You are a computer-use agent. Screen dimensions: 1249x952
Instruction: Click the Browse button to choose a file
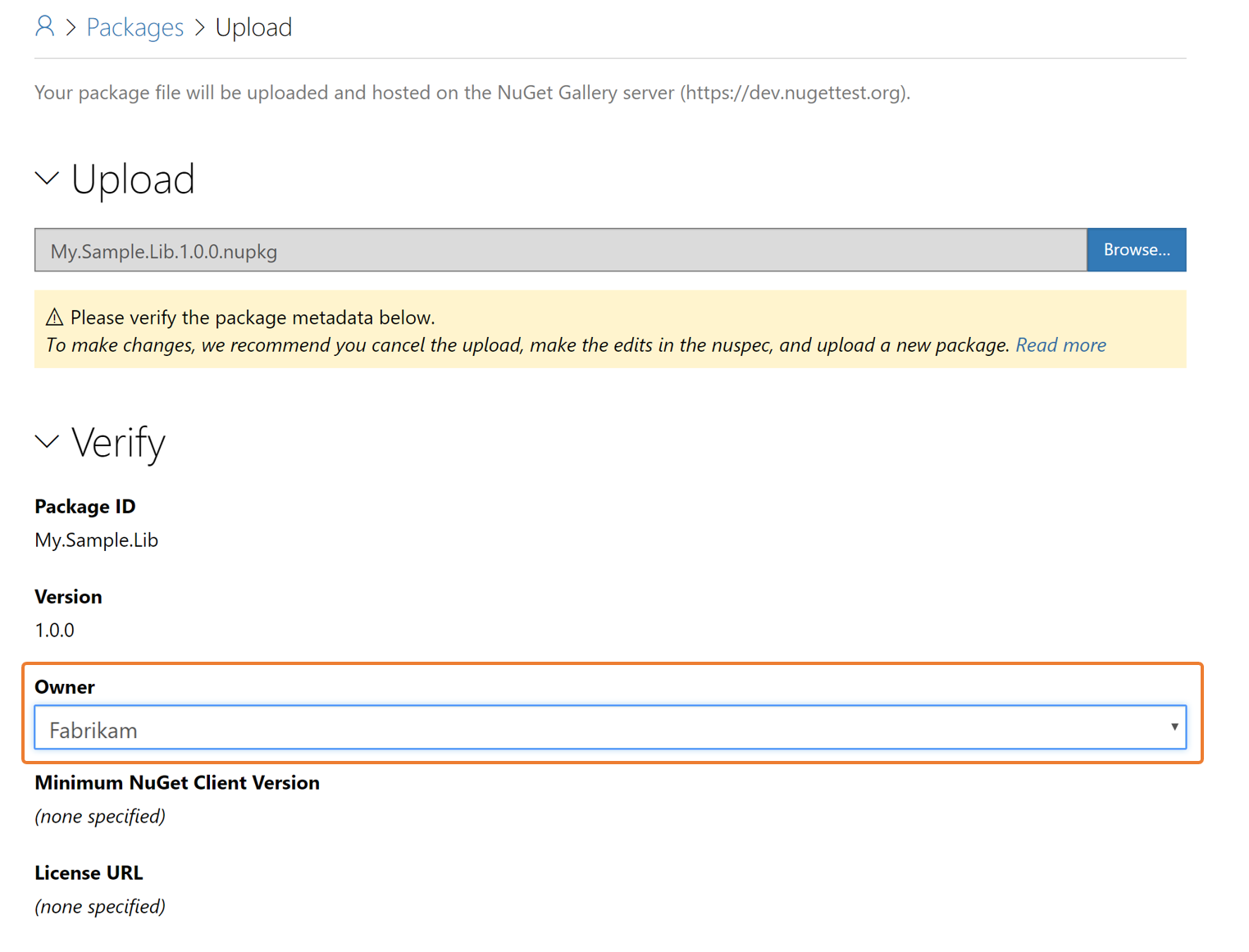click(x=1137, y=249)
